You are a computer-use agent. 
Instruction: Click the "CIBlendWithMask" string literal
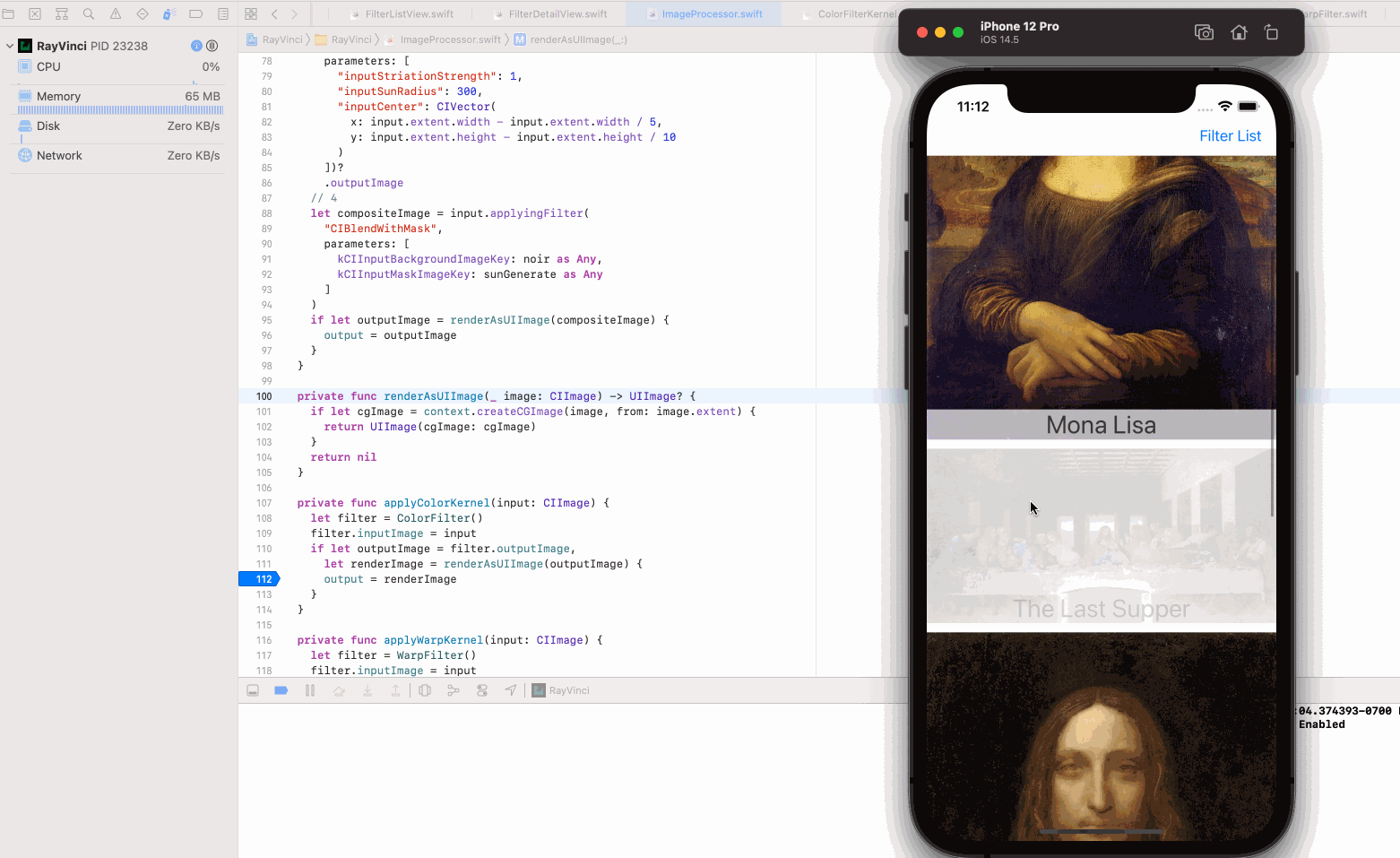pos(380,229)
